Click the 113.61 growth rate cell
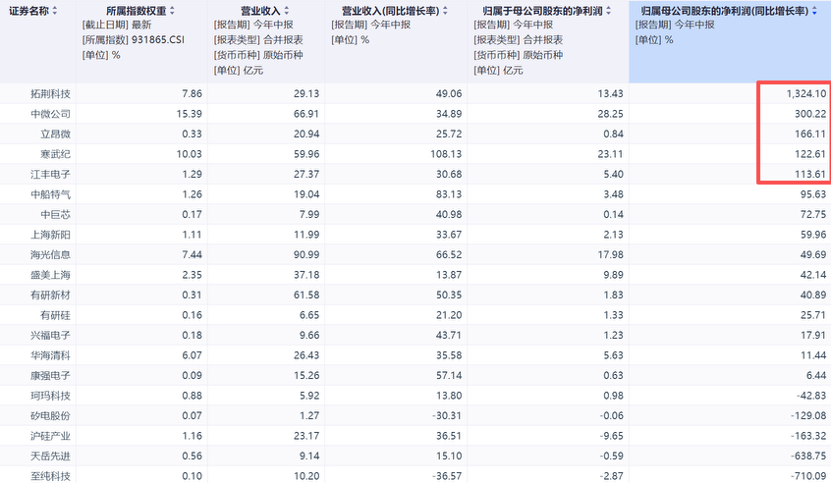Viewport: 832px width, 484px height. pos(810,175)
